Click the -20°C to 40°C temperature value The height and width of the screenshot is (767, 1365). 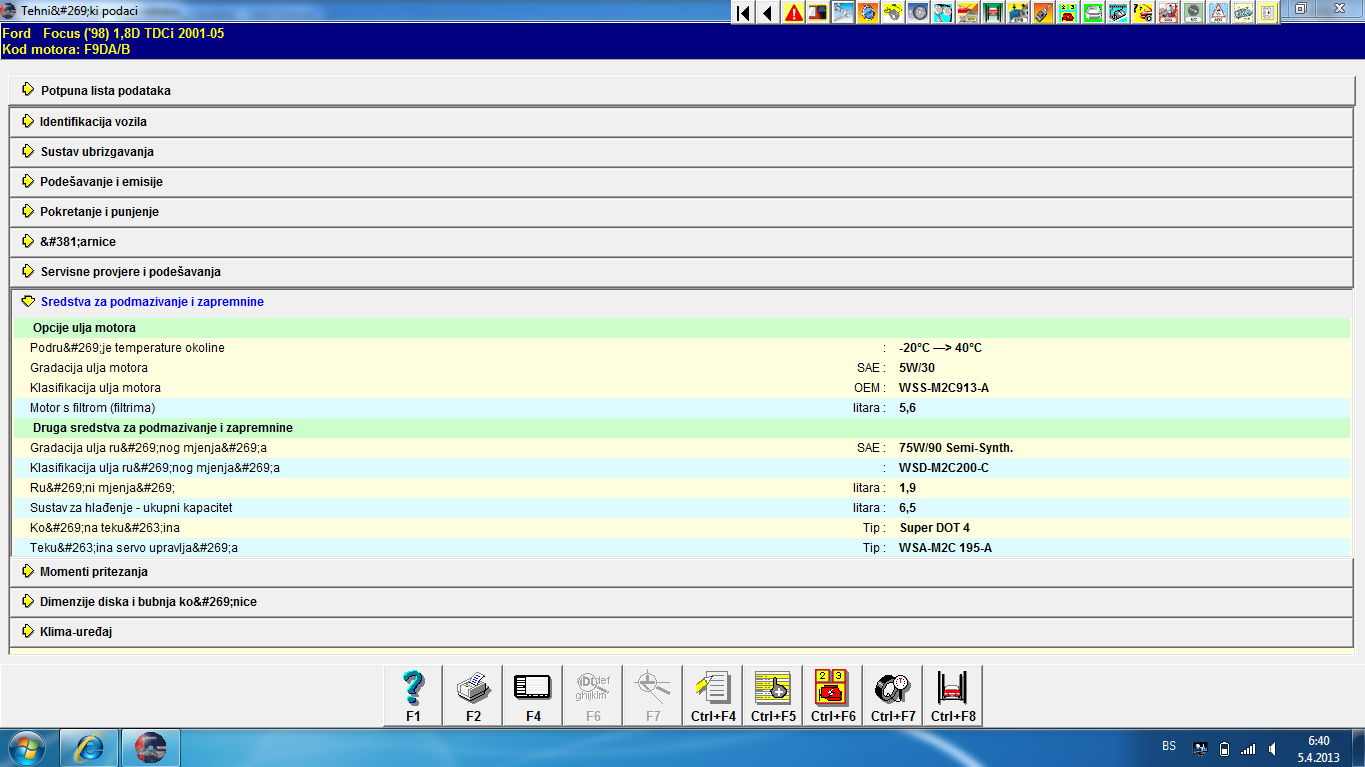pos(940,347)
